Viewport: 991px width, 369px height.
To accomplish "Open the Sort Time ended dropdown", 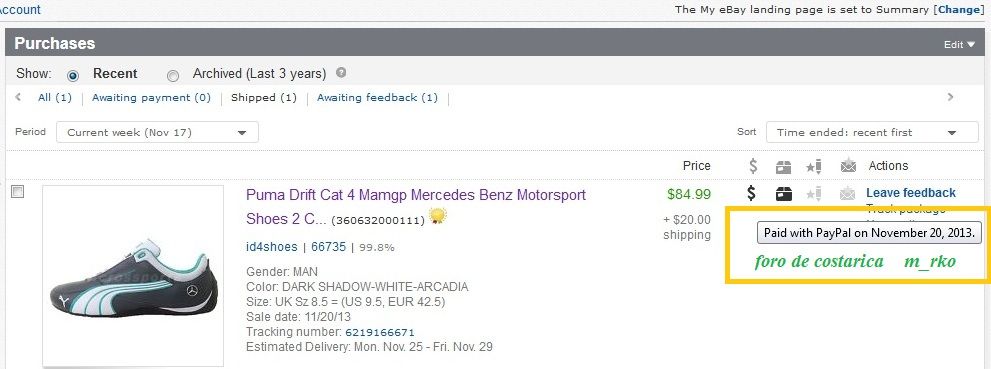I will (872, 132).
